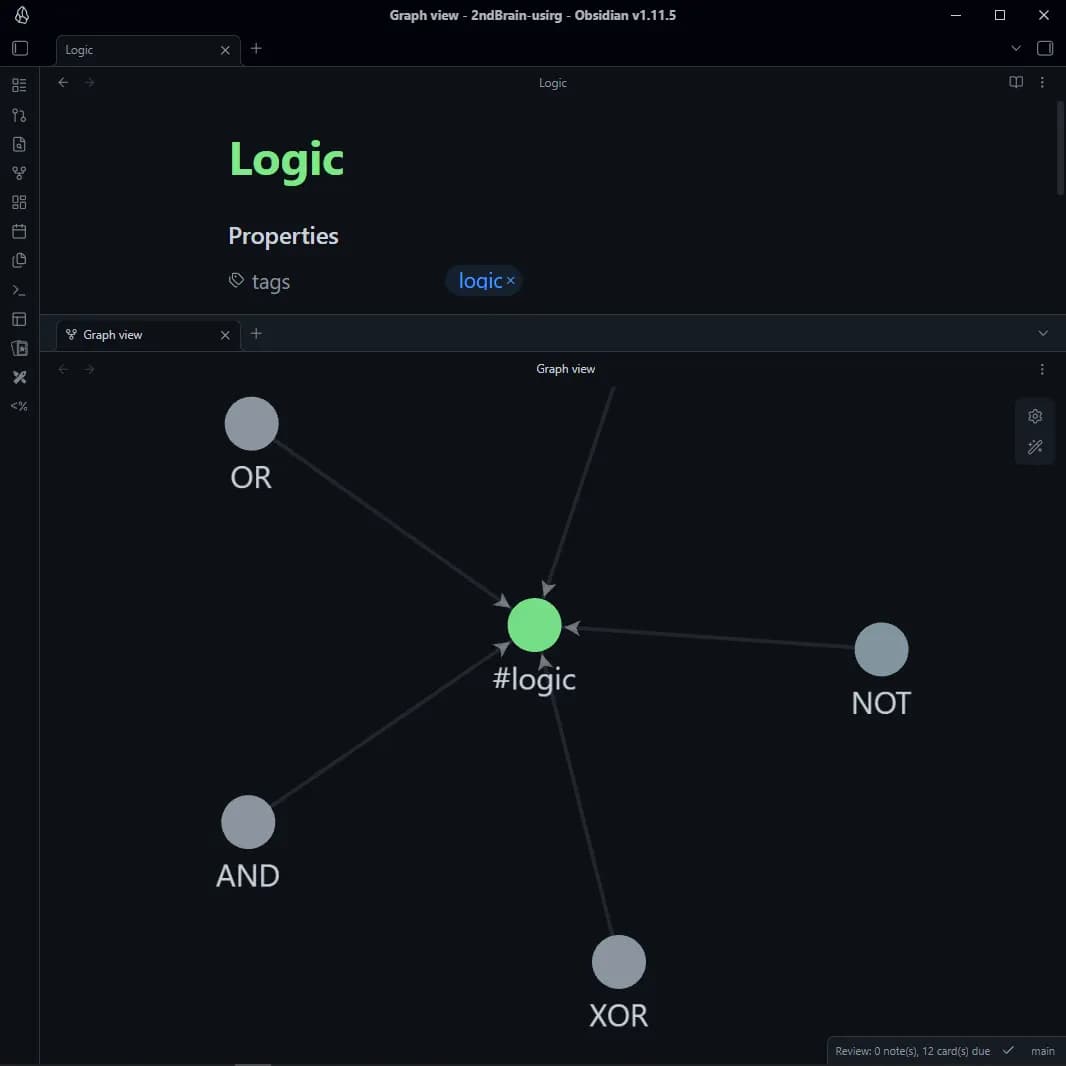
Task: Open the spaced repetition flashcards ribbon icon
Action: [18, 347]
